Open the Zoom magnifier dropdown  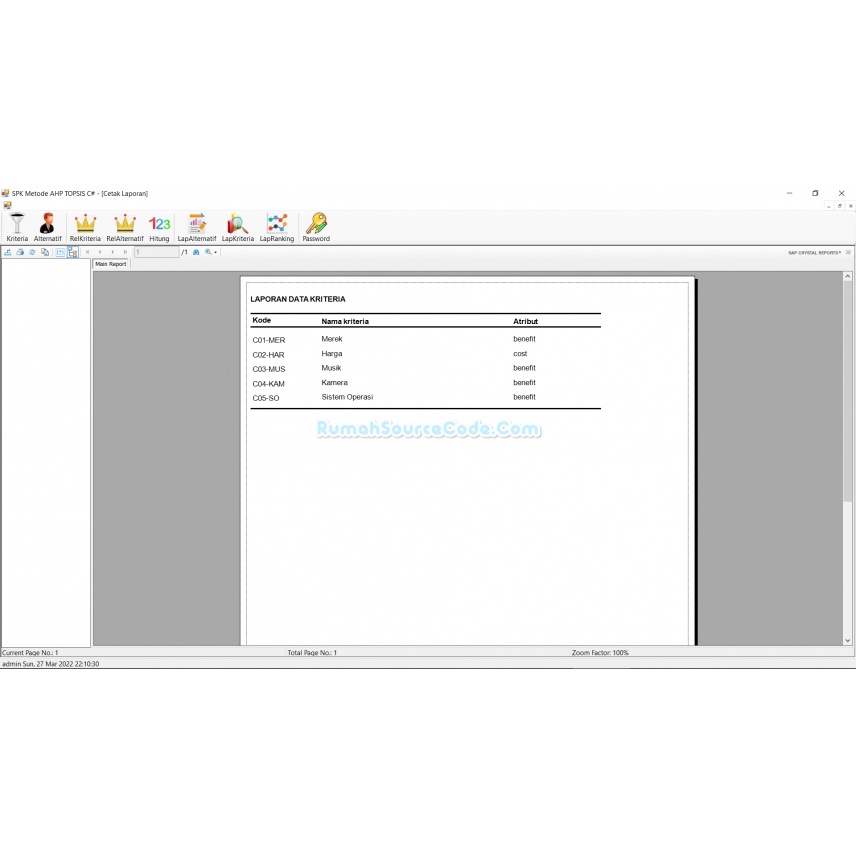(x=211, y=252)
